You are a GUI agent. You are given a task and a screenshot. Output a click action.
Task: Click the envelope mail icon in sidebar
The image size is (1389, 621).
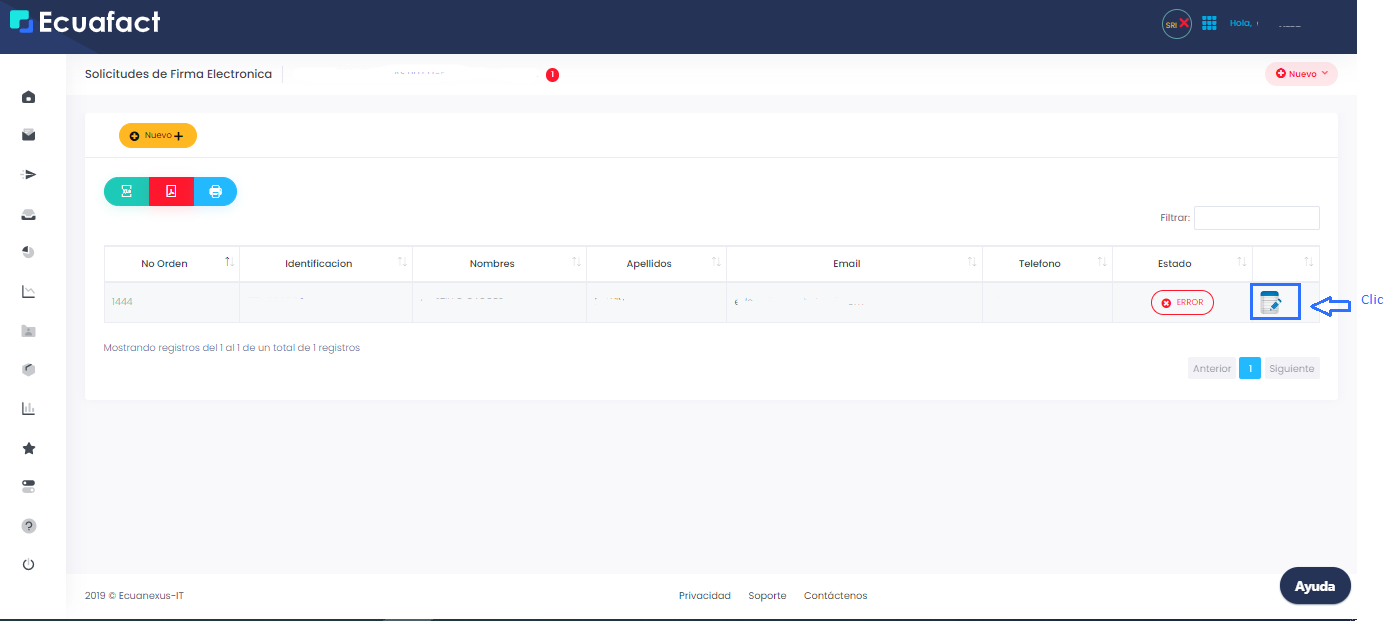29,135
